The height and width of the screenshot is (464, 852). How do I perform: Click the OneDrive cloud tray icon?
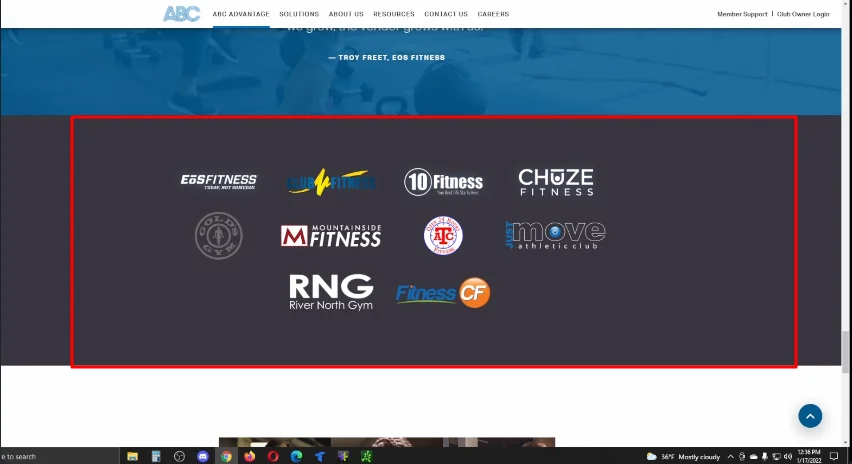pos(753,456)
